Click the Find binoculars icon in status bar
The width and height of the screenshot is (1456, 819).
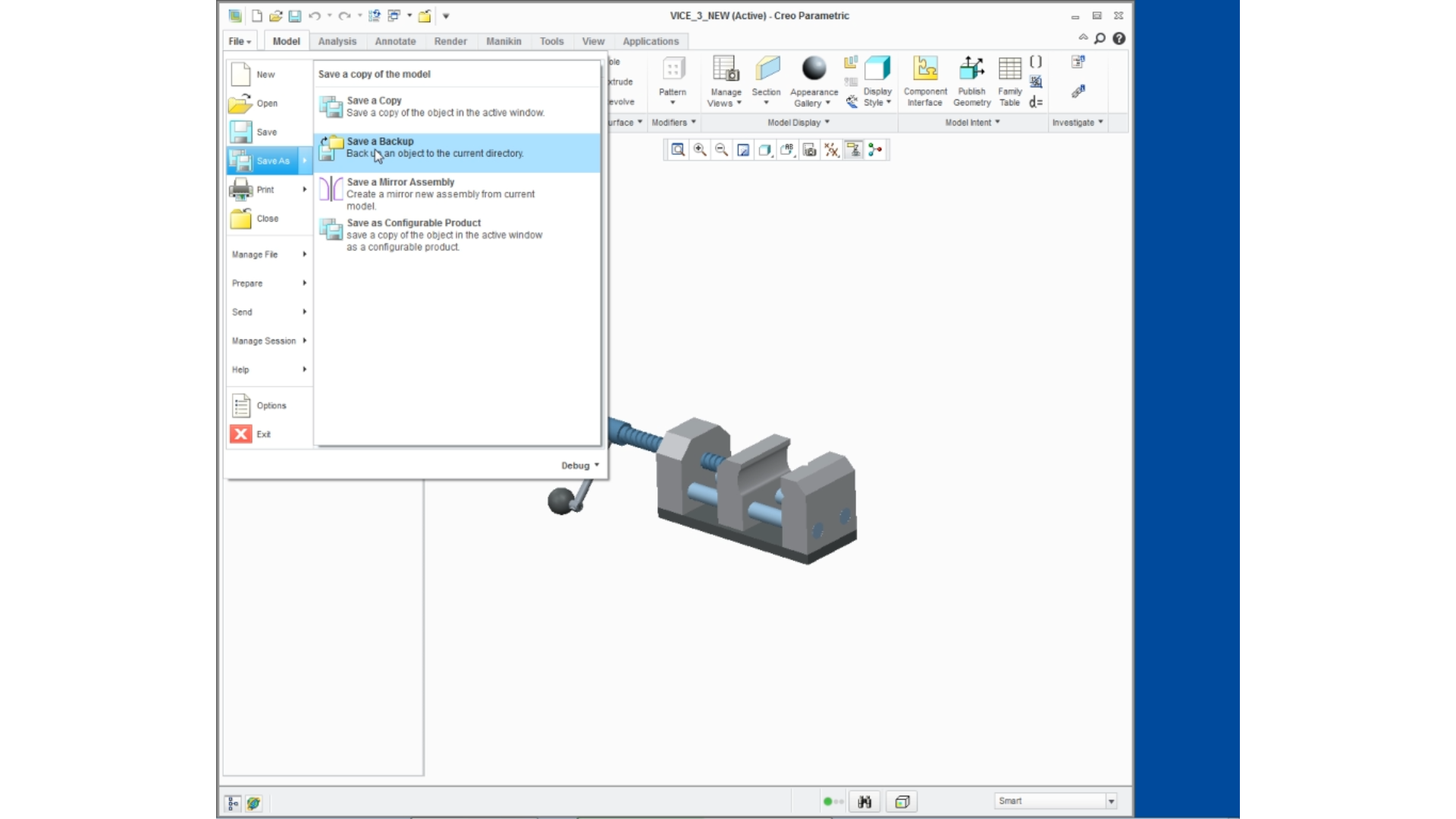[864, 802]
